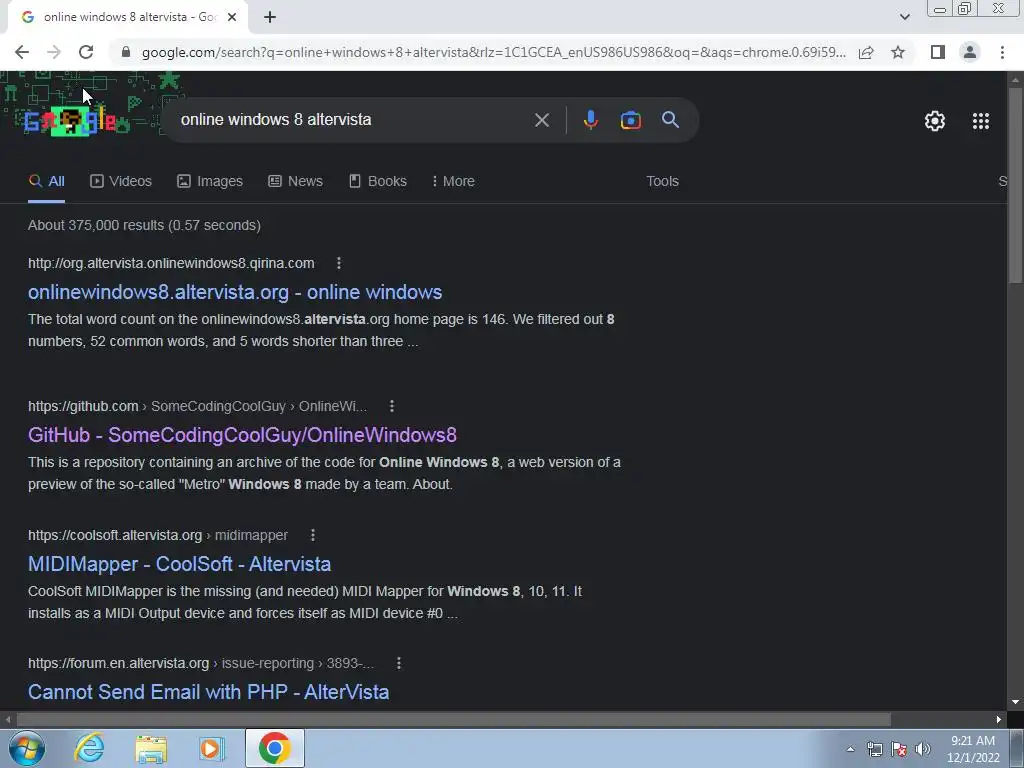Open Windows Explorer from taskbar

point(151,748)
